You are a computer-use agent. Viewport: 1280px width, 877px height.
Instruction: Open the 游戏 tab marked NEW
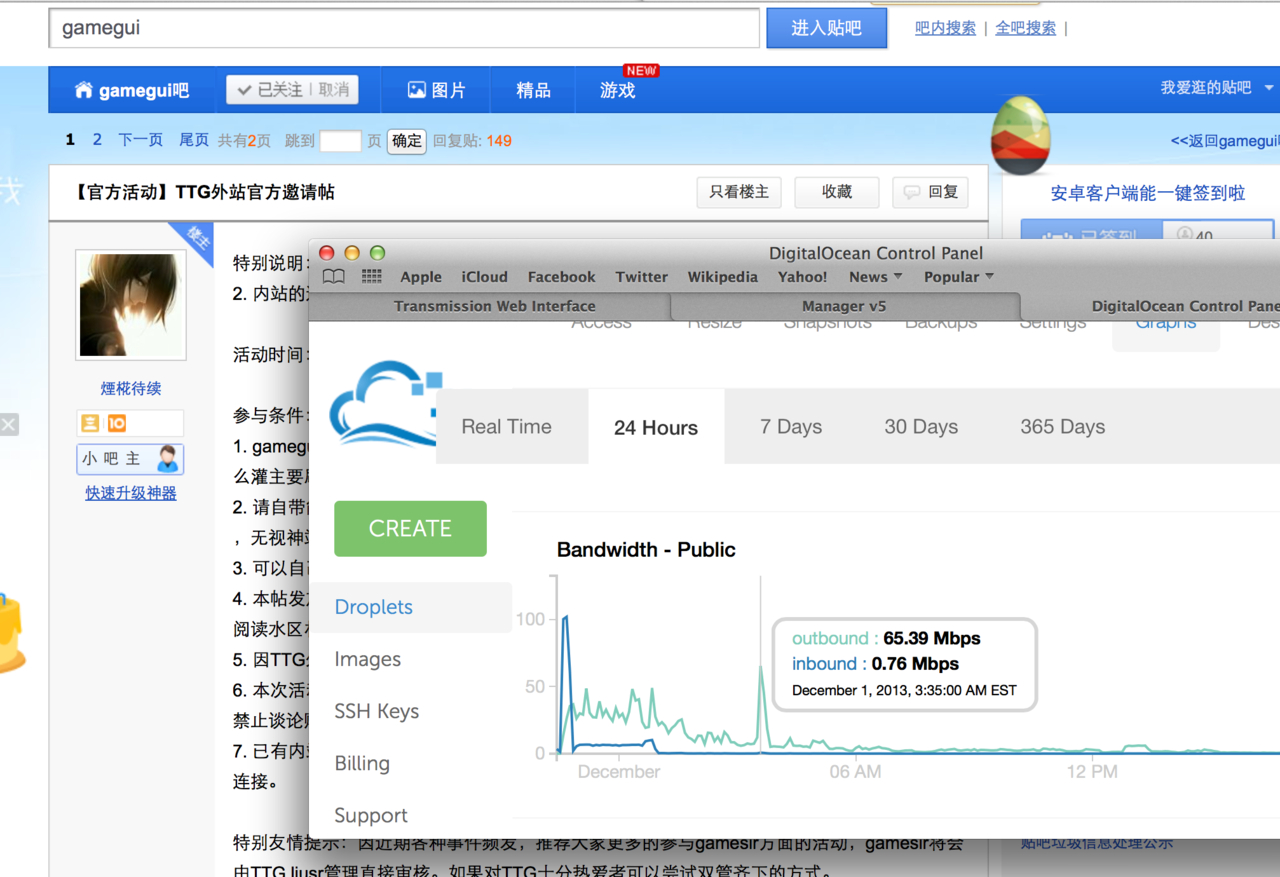(618, 90)
